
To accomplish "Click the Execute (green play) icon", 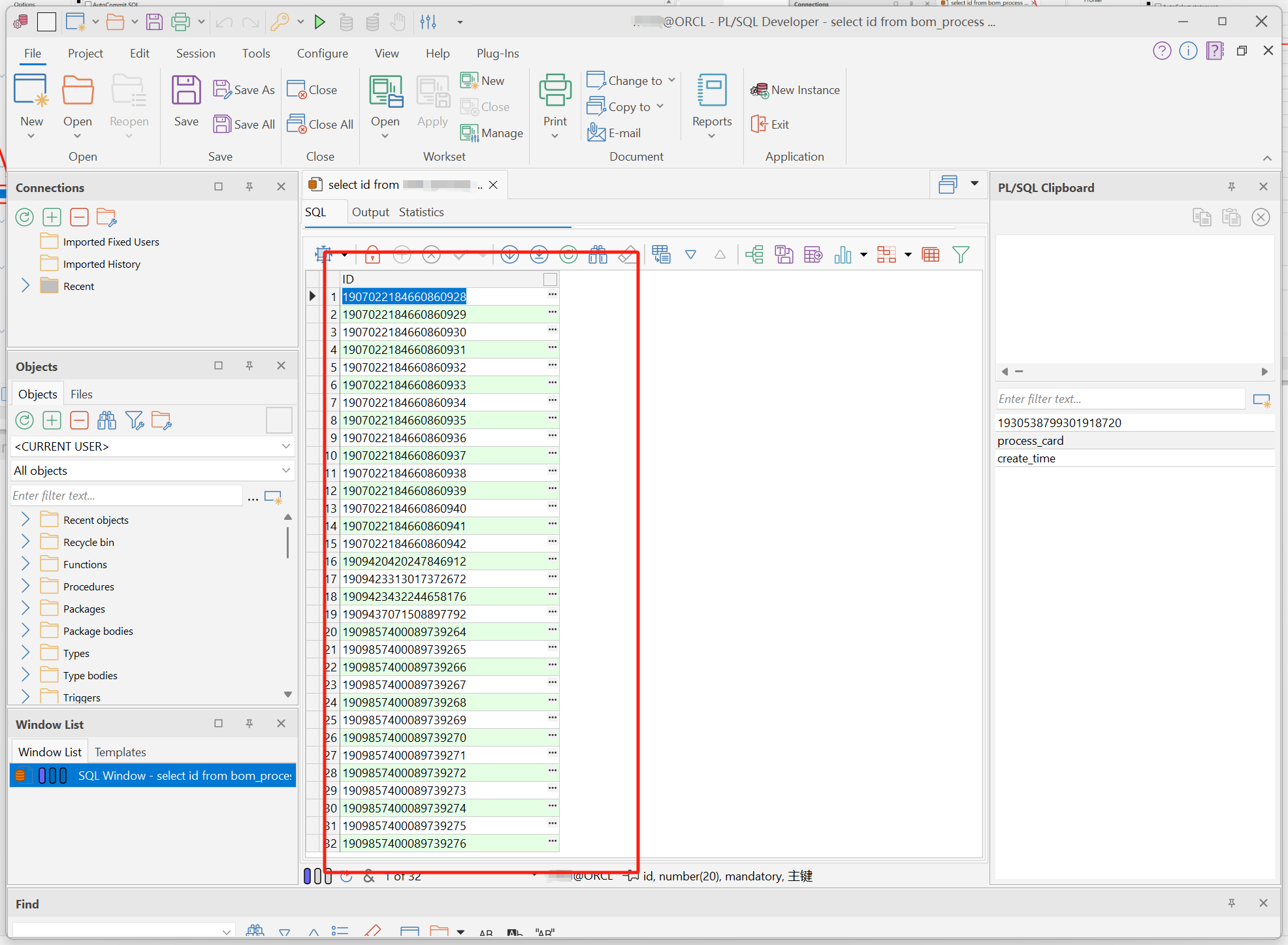I will click(x=319, y=22).
